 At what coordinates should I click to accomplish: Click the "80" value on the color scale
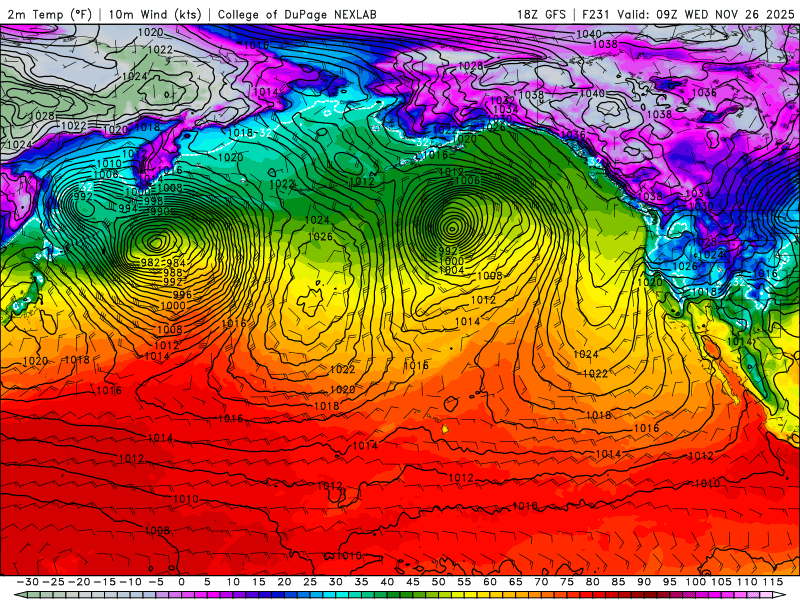(592, 582)
